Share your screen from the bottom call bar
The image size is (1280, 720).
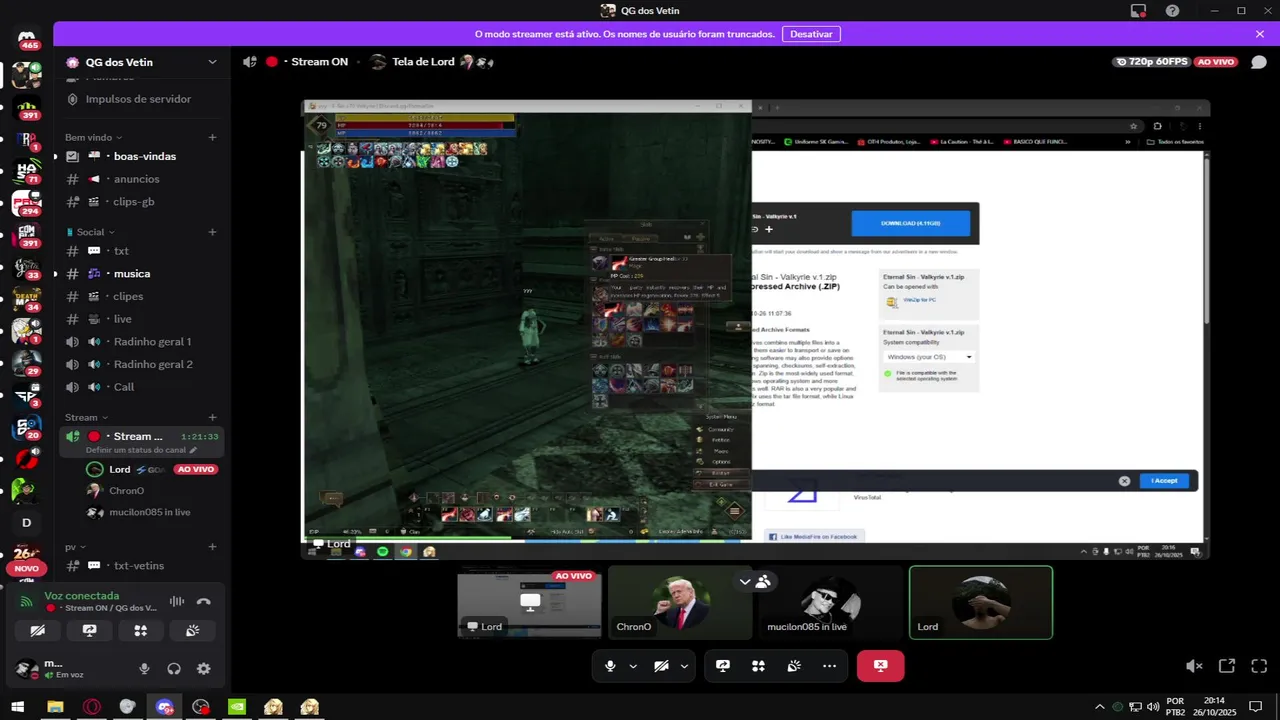click(x=723, y=666)
